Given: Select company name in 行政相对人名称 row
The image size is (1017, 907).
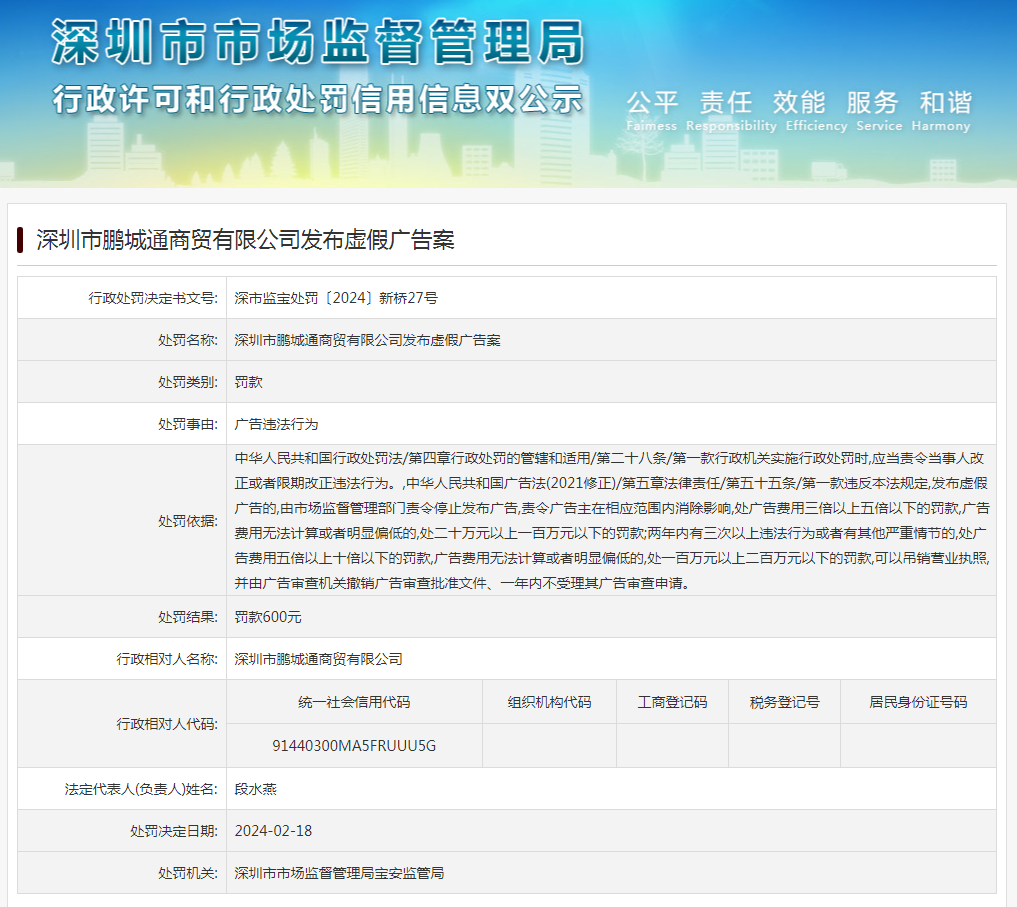Looking at the screenshot, I should tap(318, 659).
